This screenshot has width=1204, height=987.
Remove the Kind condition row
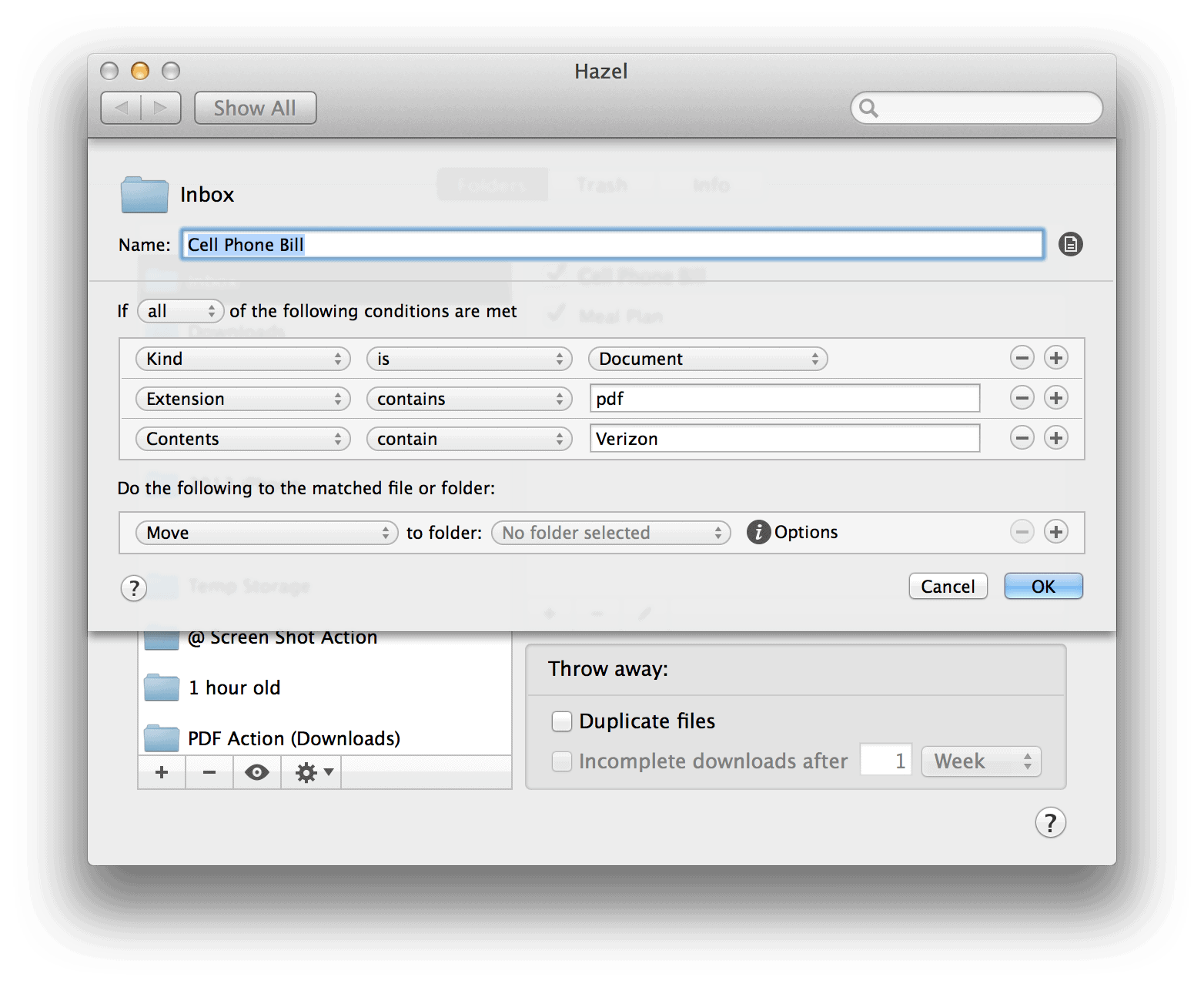1022,358
